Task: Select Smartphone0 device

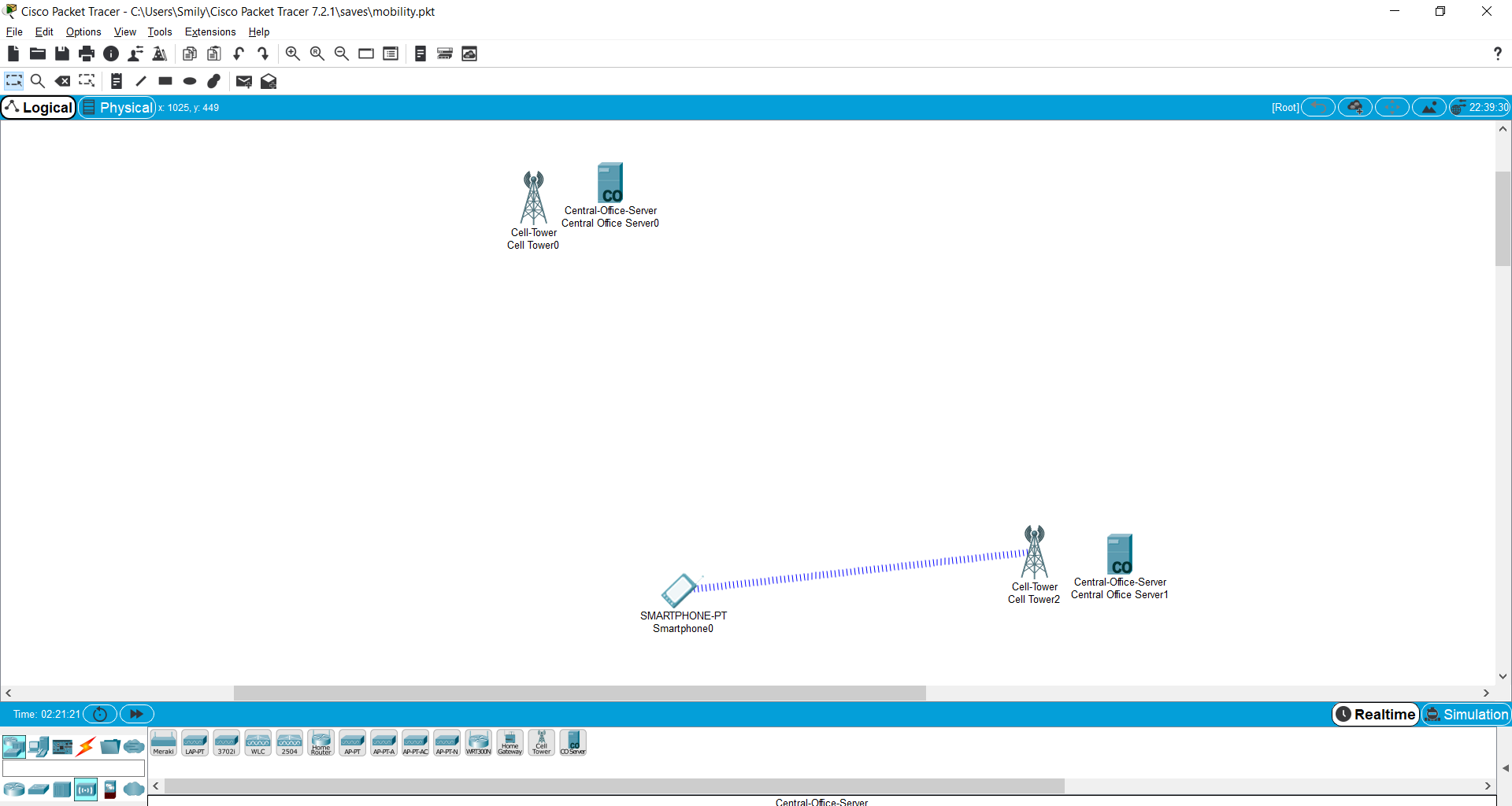Action: pos(678,590)
